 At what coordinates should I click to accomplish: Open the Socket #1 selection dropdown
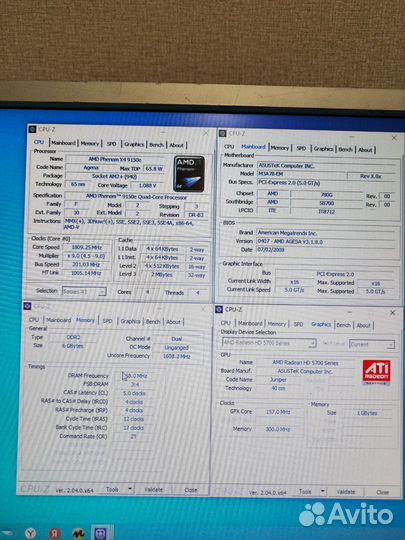(84, 291)
